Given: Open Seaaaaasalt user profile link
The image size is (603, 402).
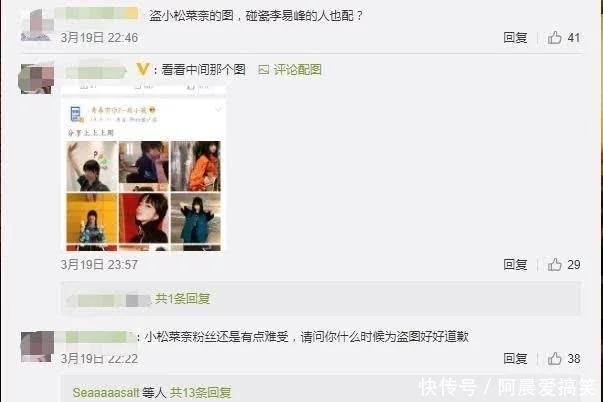Looking at the screenshot, I should (x=106, y=392).
